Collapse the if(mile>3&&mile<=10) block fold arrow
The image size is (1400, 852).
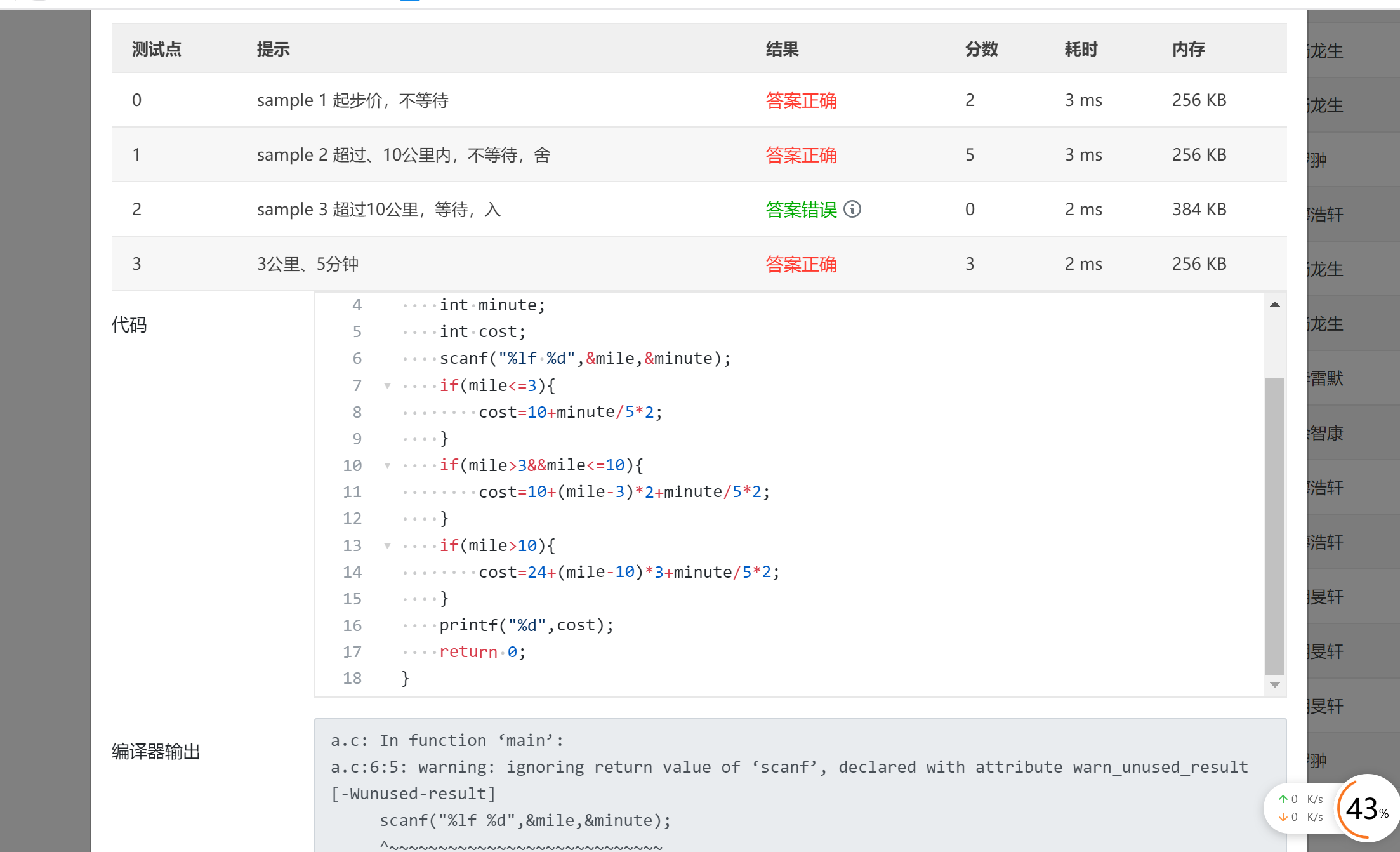click(387, 465)
